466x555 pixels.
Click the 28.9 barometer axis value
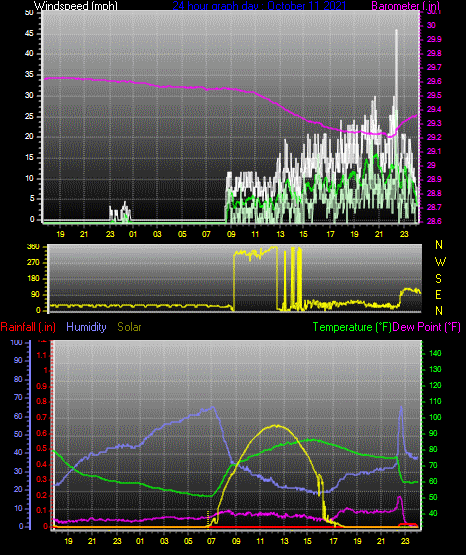434,179
